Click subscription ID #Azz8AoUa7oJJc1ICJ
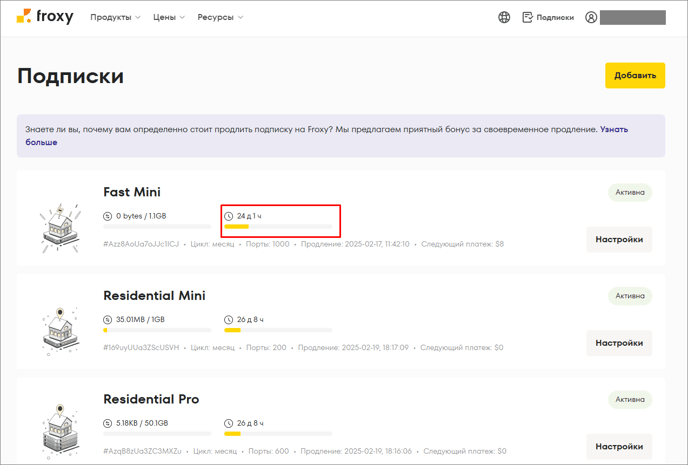 pos(141,244)
